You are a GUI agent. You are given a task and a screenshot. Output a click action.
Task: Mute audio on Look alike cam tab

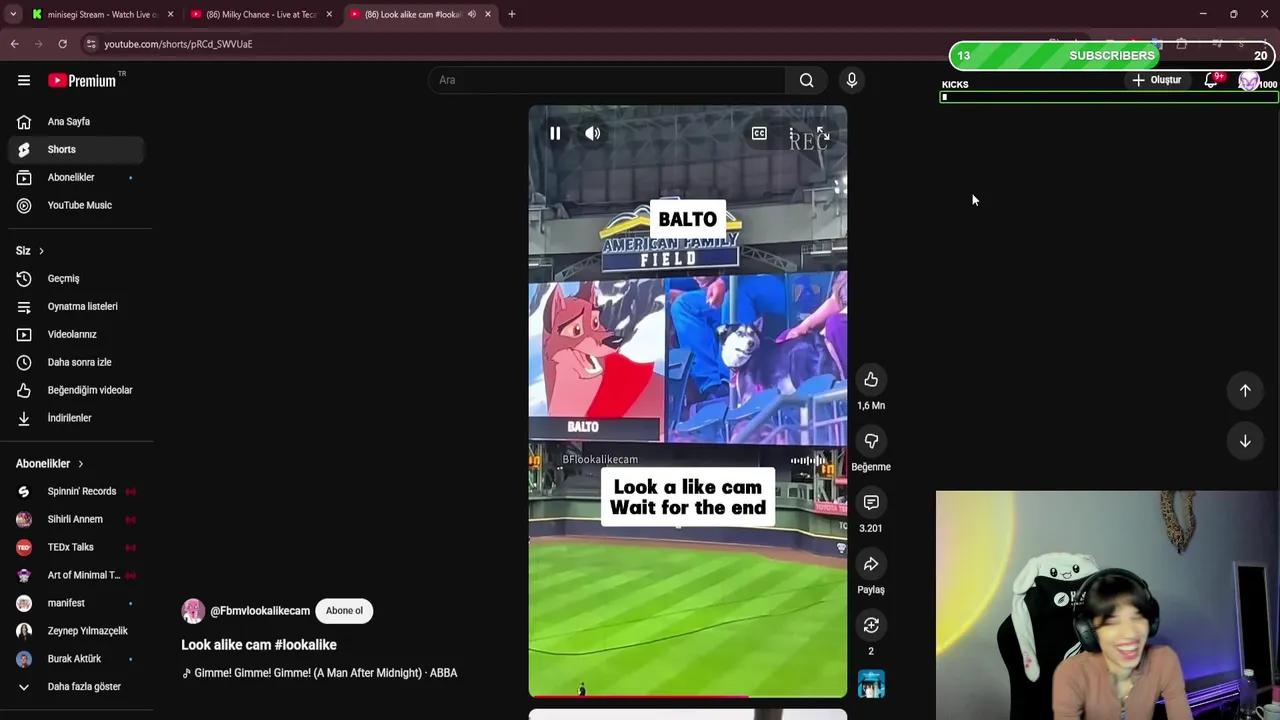[x=472, y=14]
